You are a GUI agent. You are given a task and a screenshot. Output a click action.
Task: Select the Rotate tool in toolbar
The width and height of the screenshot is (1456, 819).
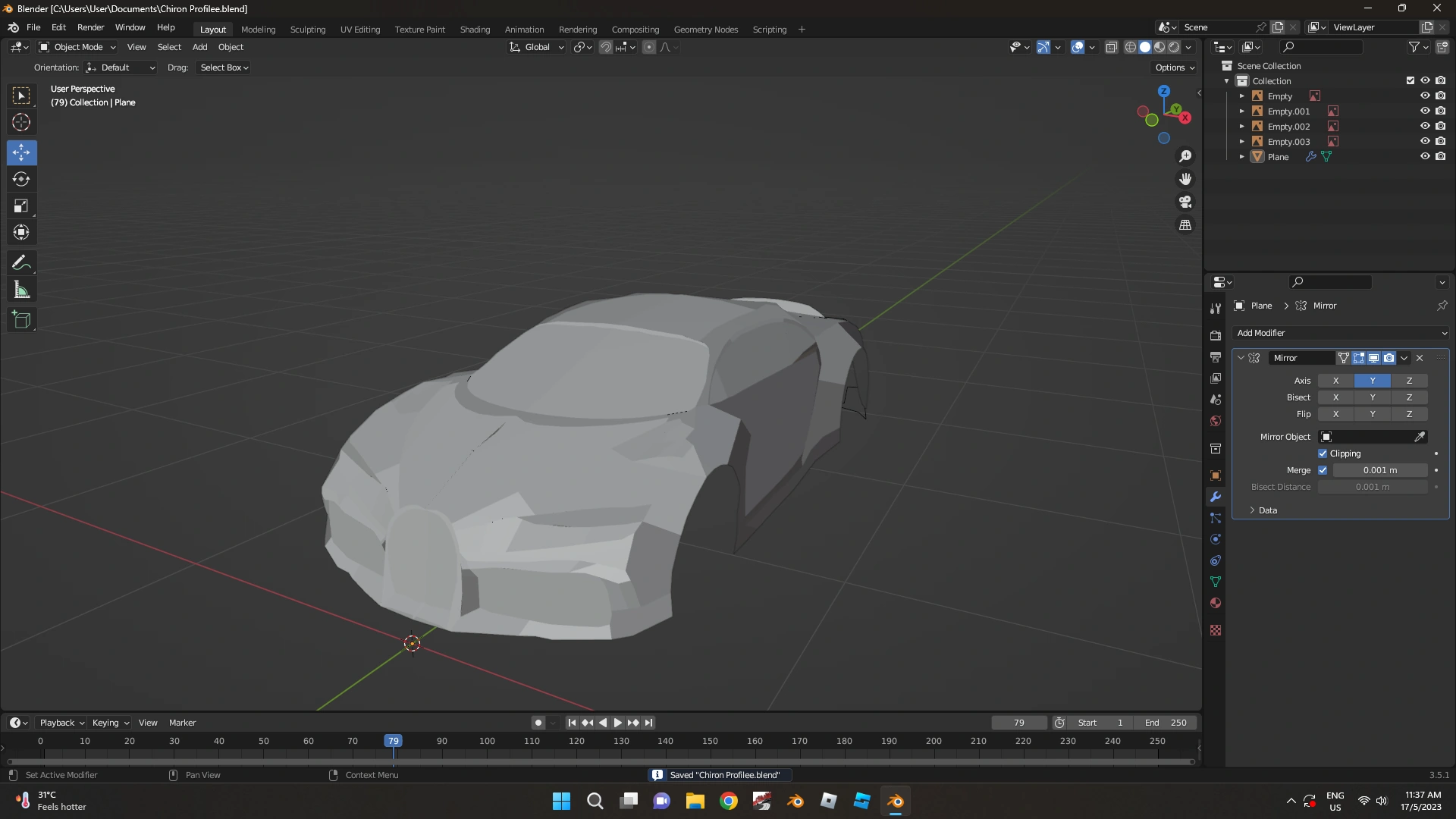21,180
